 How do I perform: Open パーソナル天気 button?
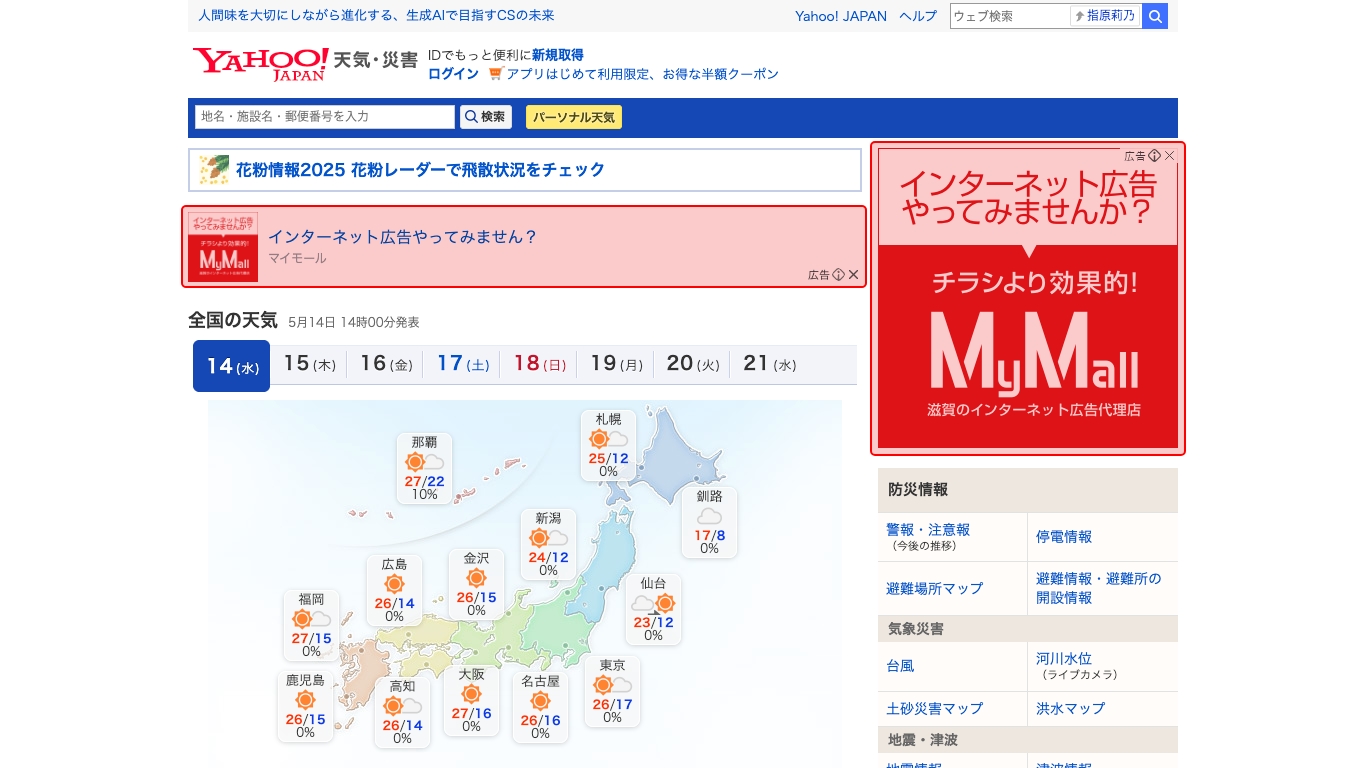point(574,117)
